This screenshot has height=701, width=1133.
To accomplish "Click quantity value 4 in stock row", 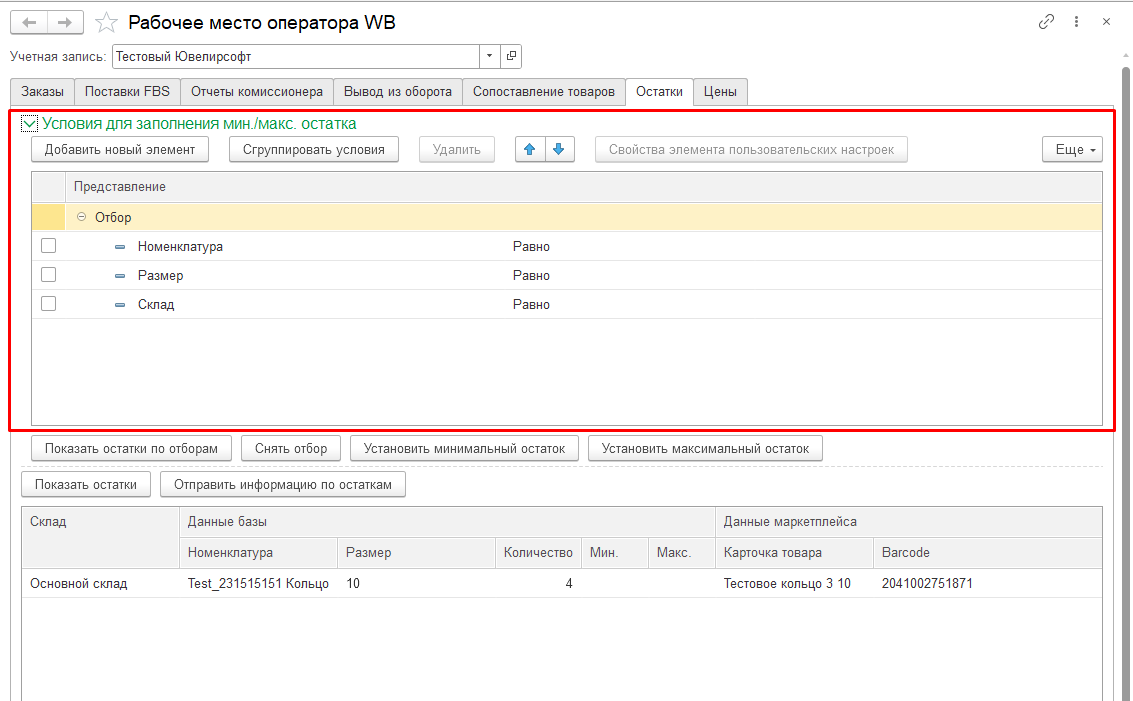I will [x=569, y=583].
